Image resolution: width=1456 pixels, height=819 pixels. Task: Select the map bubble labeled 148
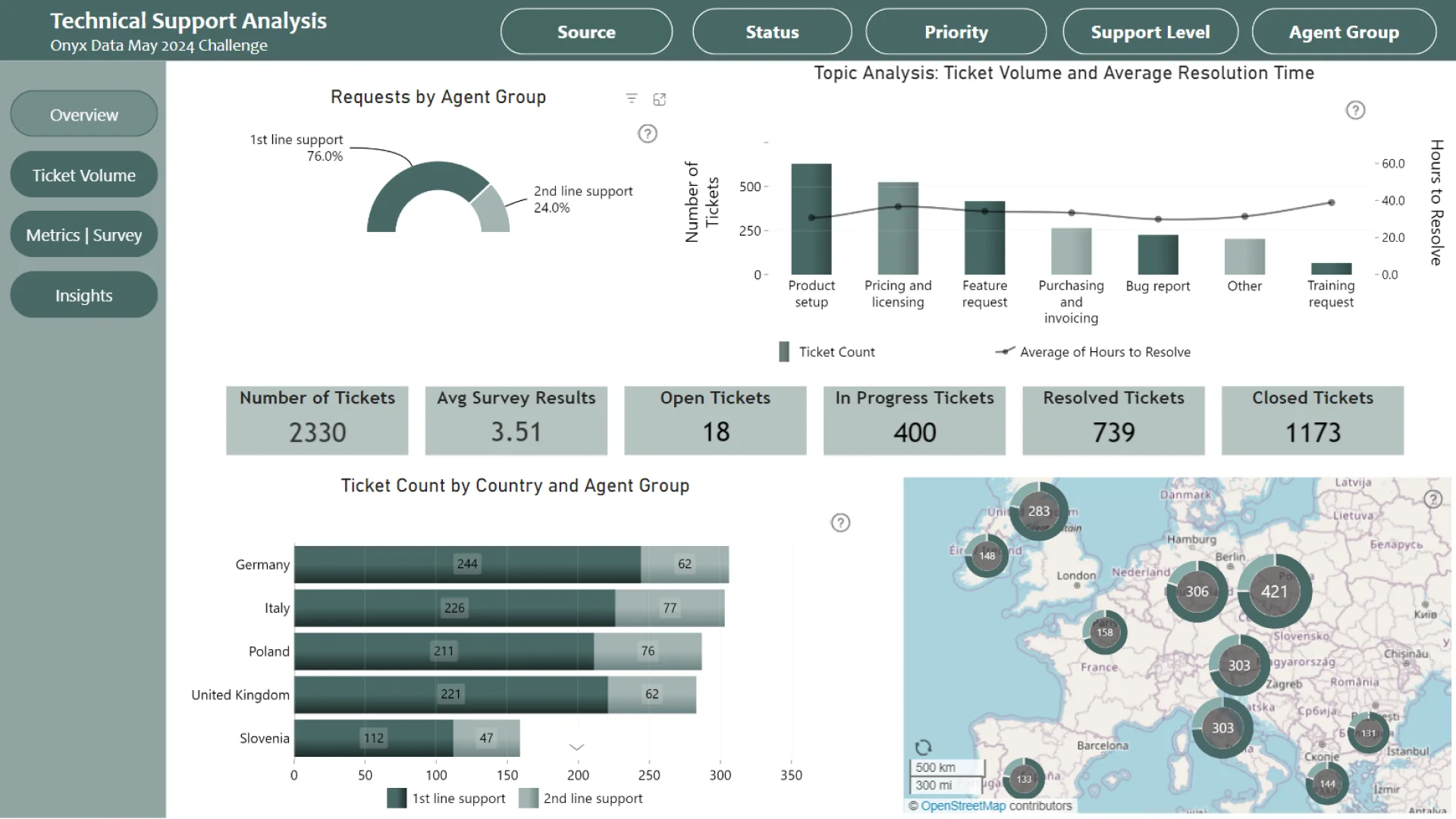pyautogui.click(x=987, y=556)
